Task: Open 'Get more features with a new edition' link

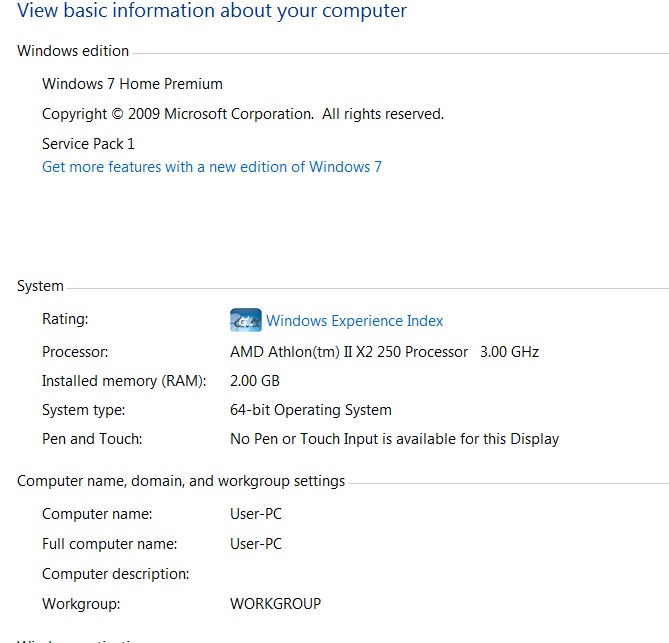Action: click(212, 167)
